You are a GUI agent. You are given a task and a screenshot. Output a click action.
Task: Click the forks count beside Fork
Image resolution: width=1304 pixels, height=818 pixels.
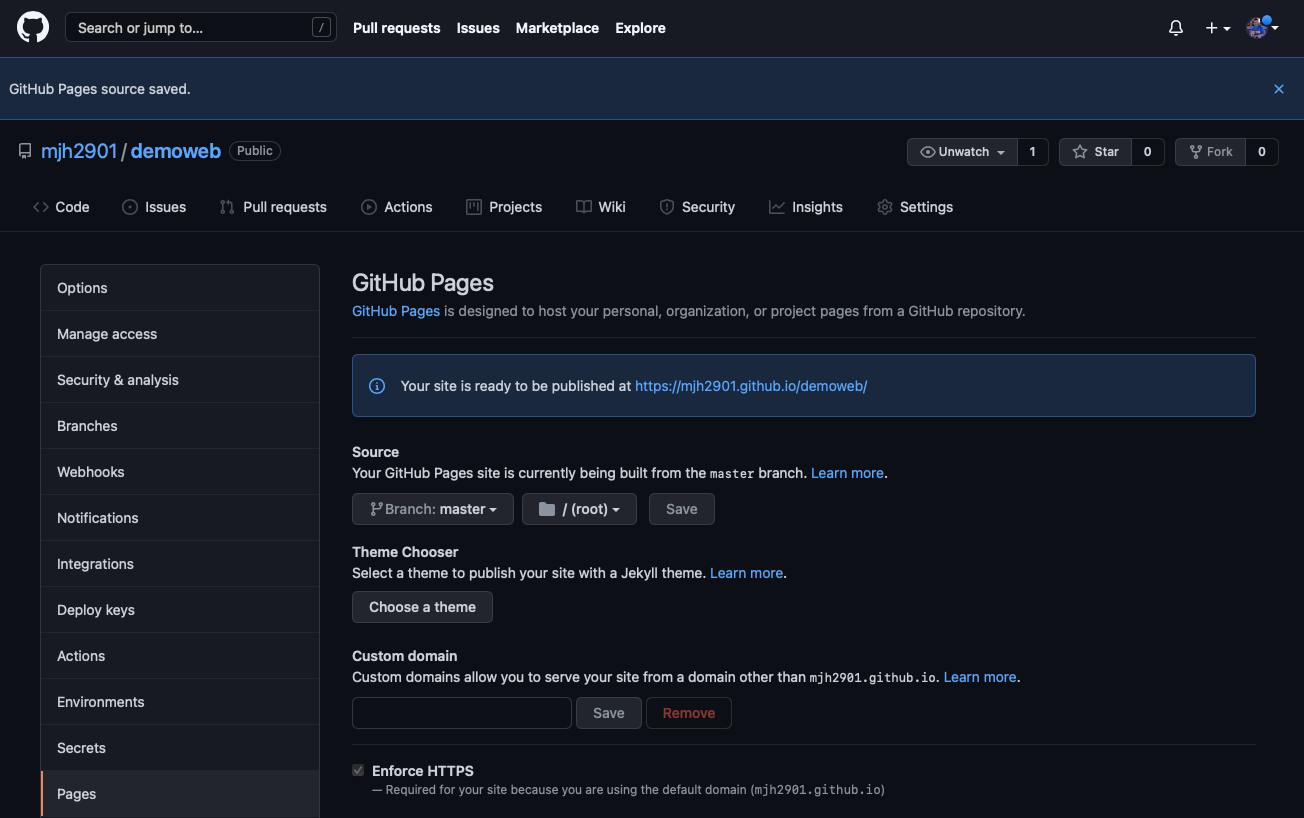click(x=1262, y=152)
